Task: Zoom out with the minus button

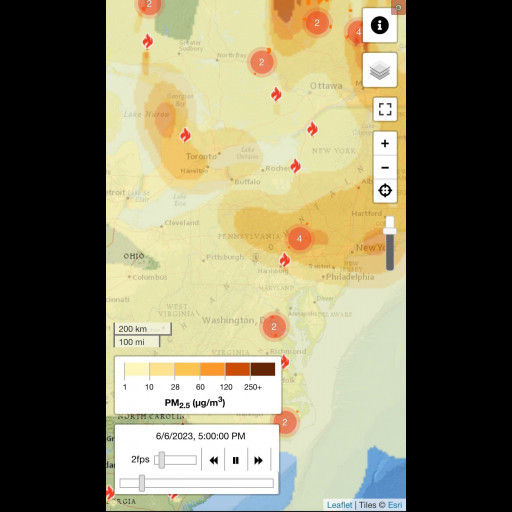Action: [385, 167]
